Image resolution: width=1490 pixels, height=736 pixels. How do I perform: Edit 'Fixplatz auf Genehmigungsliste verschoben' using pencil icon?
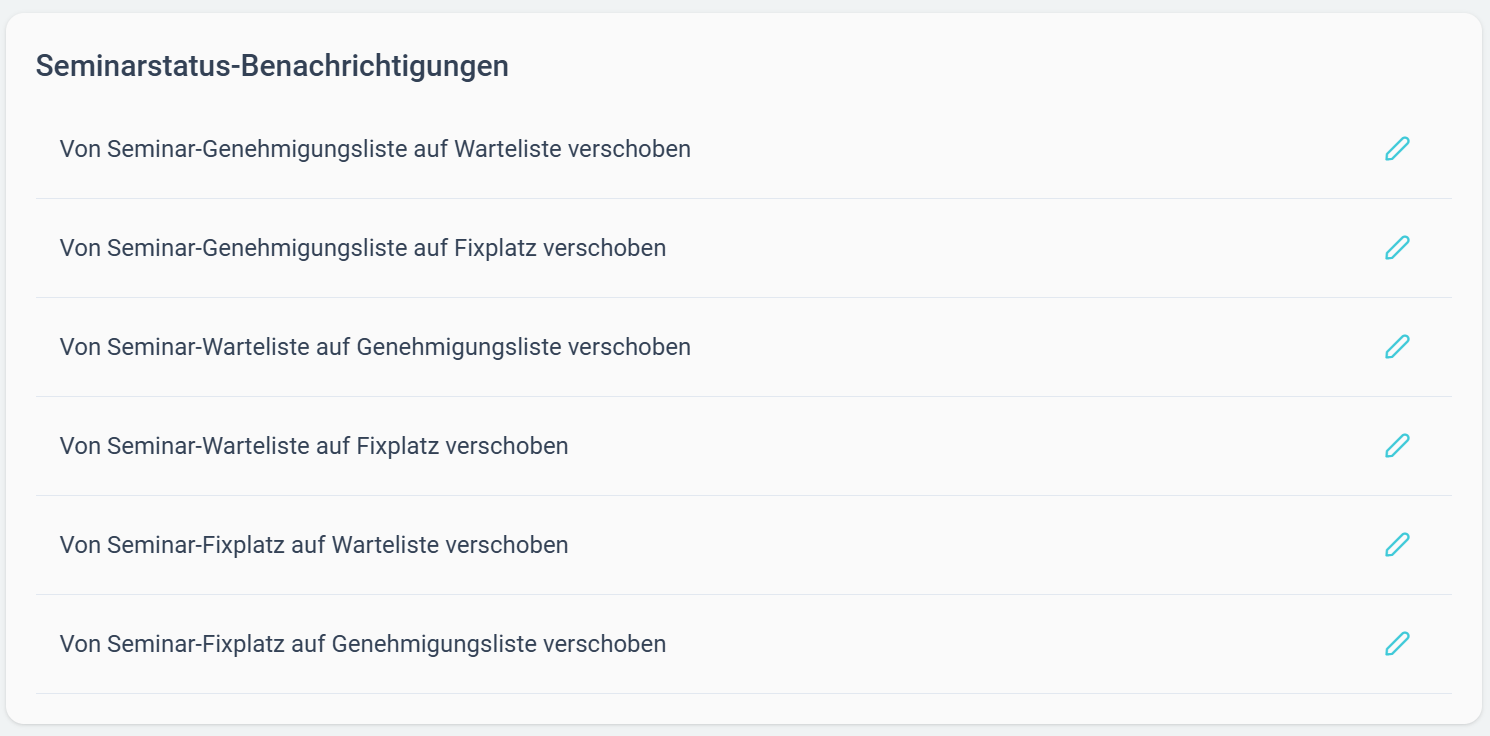coord(1397,644)
